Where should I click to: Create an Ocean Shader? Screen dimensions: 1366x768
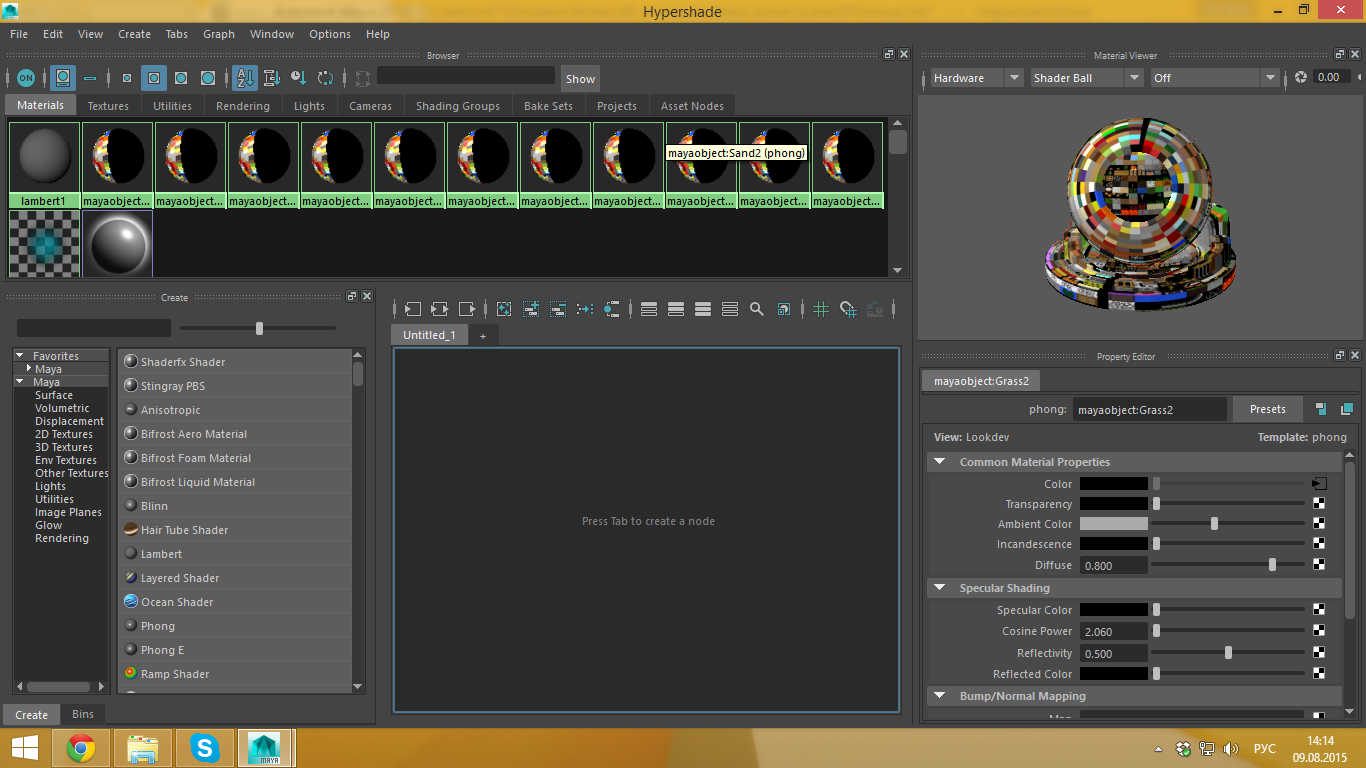click(x=235, y=602)
